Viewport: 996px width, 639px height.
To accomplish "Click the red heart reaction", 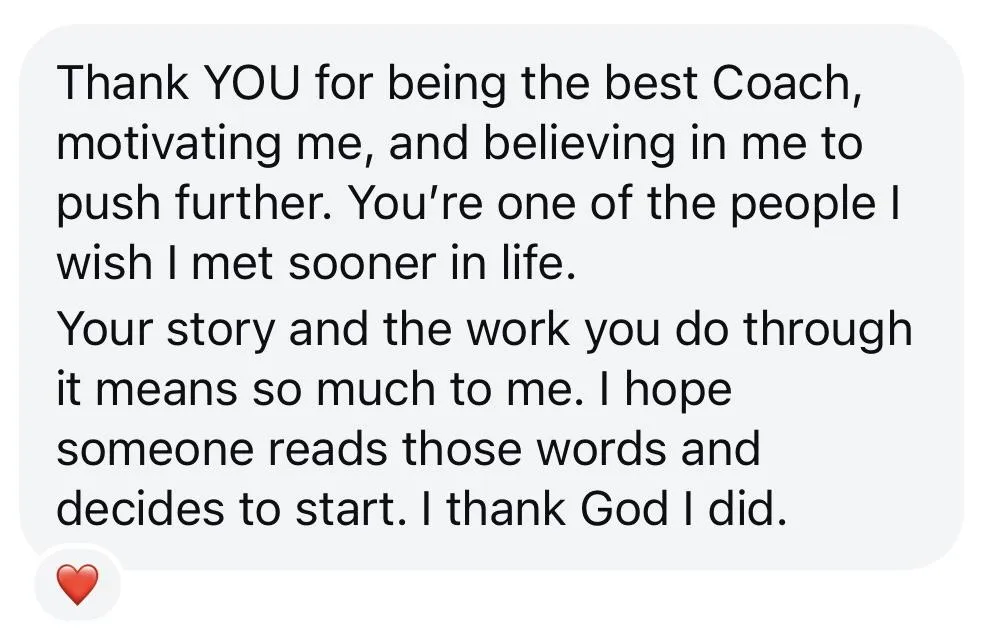I will point(78,584).
